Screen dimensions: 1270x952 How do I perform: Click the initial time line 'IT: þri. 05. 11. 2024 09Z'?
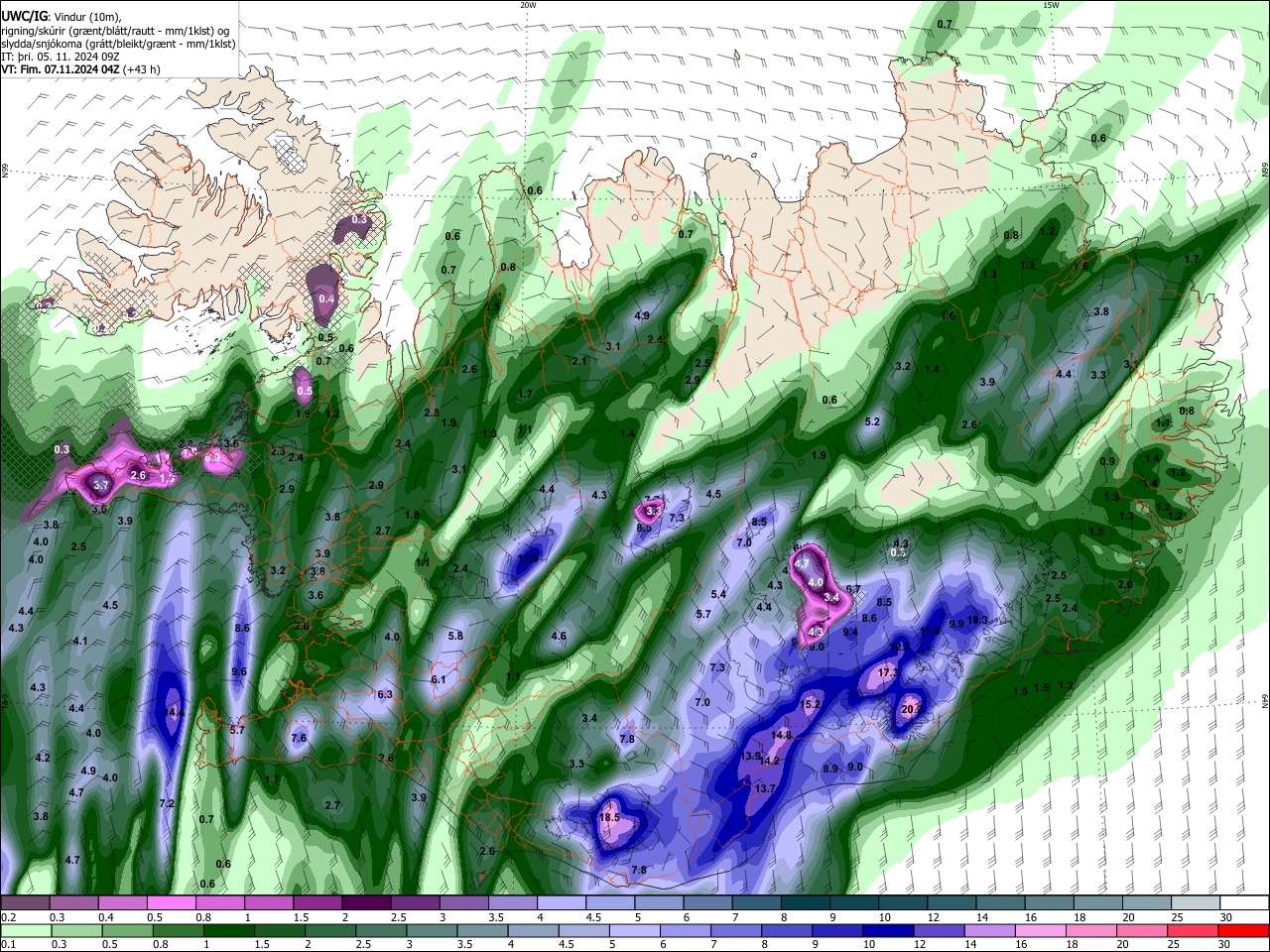(61, 57)
